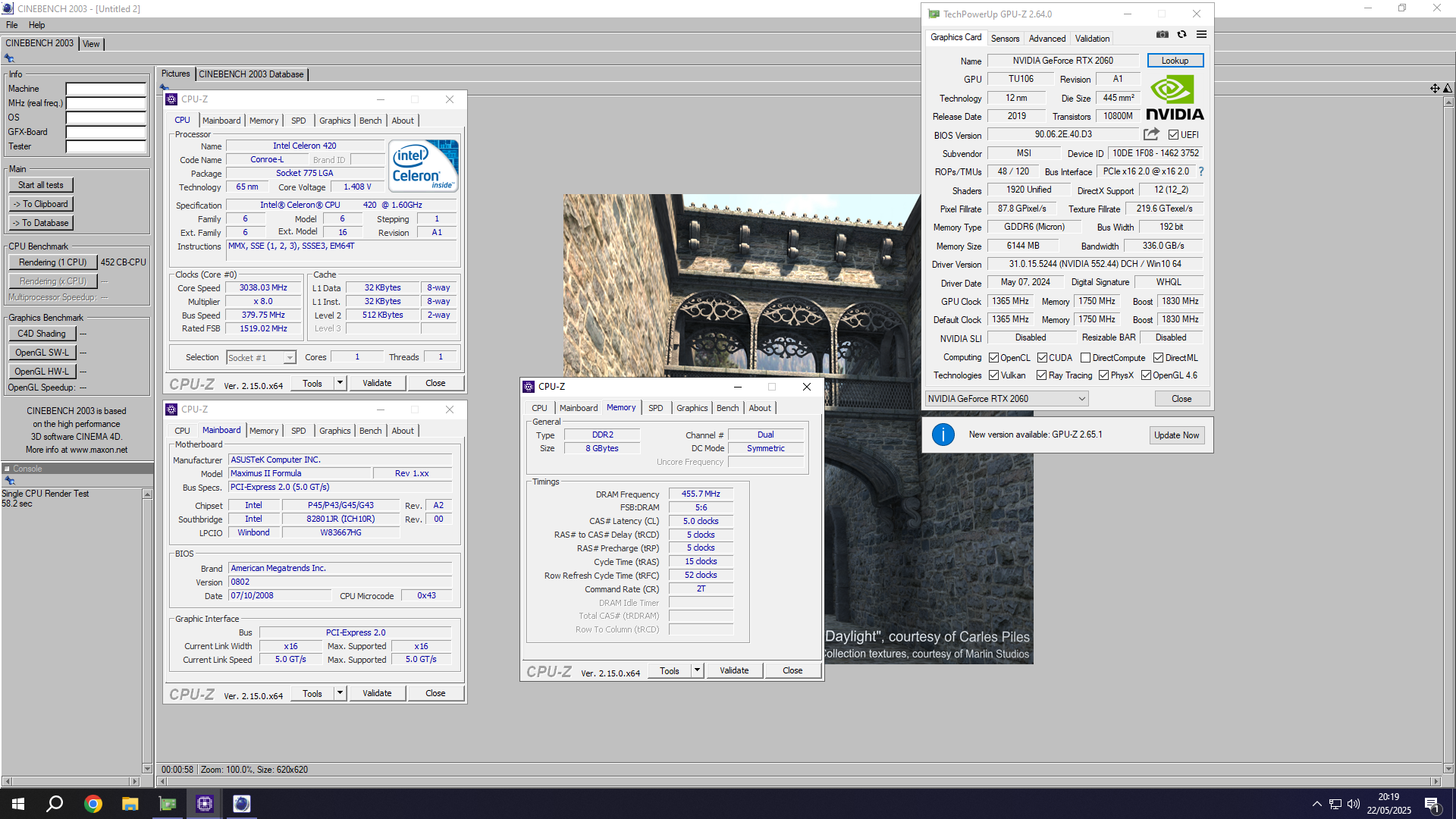Click the pin icon under CINEBENCH 2003 tab
The width and height of the screenshot is (1456, 819).
pos(9,58)
